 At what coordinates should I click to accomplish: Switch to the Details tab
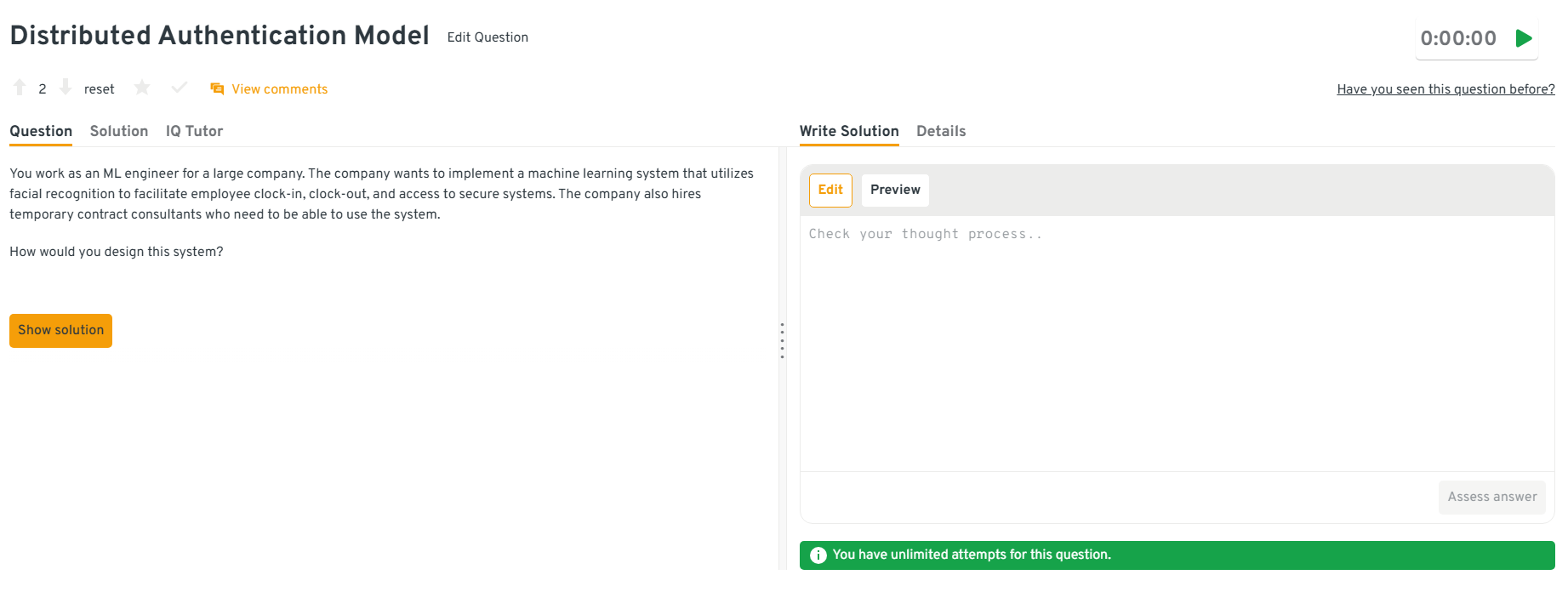(940, 131)
